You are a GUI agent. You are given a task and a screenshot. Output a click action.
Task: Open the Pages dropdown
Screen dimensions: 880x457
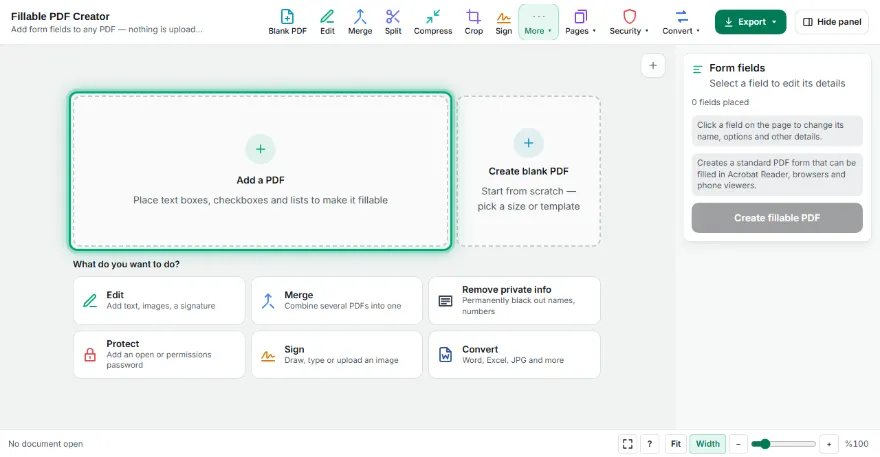[580, 22]
